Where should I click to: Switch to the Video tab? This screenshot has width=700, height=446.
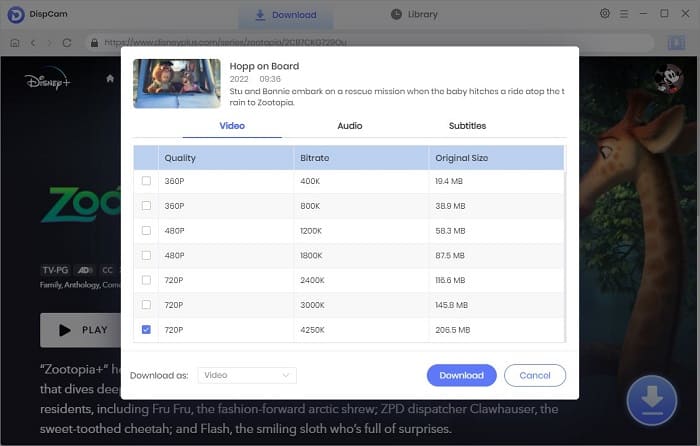(x=232, y=126)
